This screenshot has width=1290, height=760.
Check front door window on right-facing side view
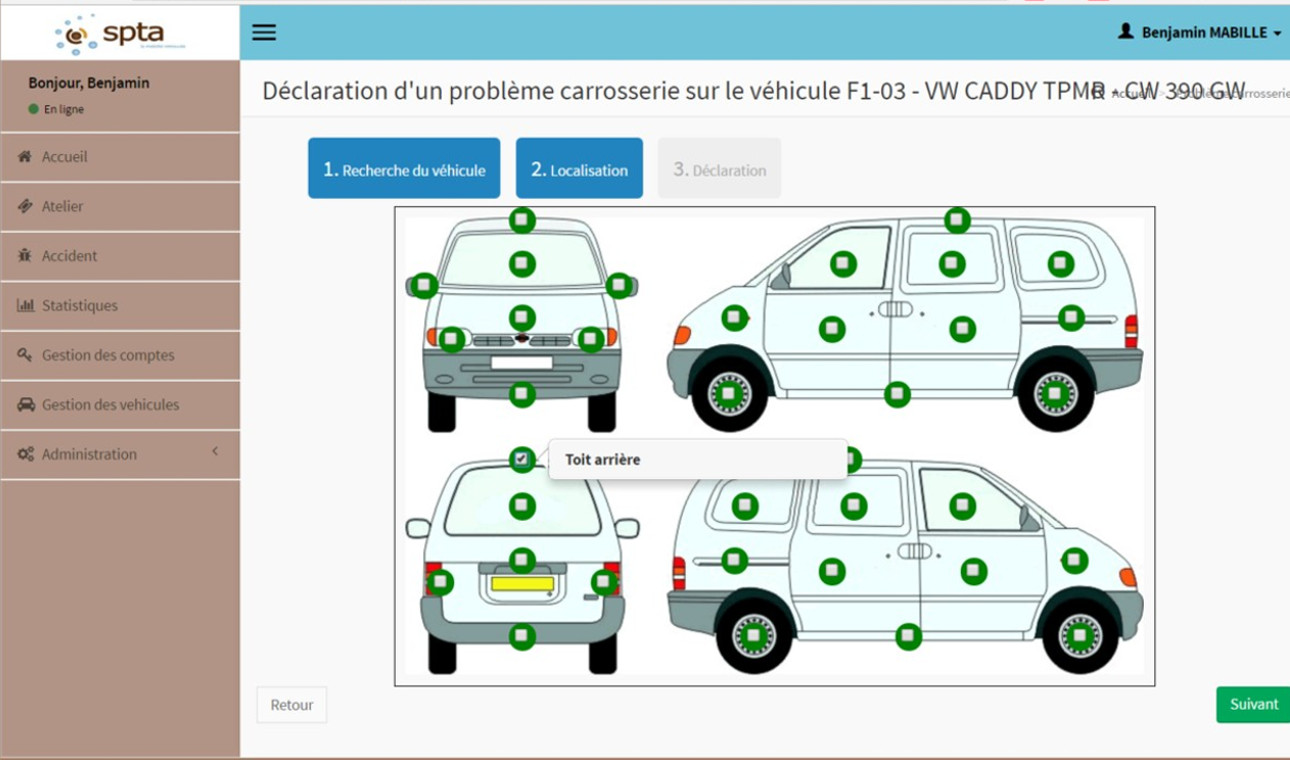click(962, 506)
